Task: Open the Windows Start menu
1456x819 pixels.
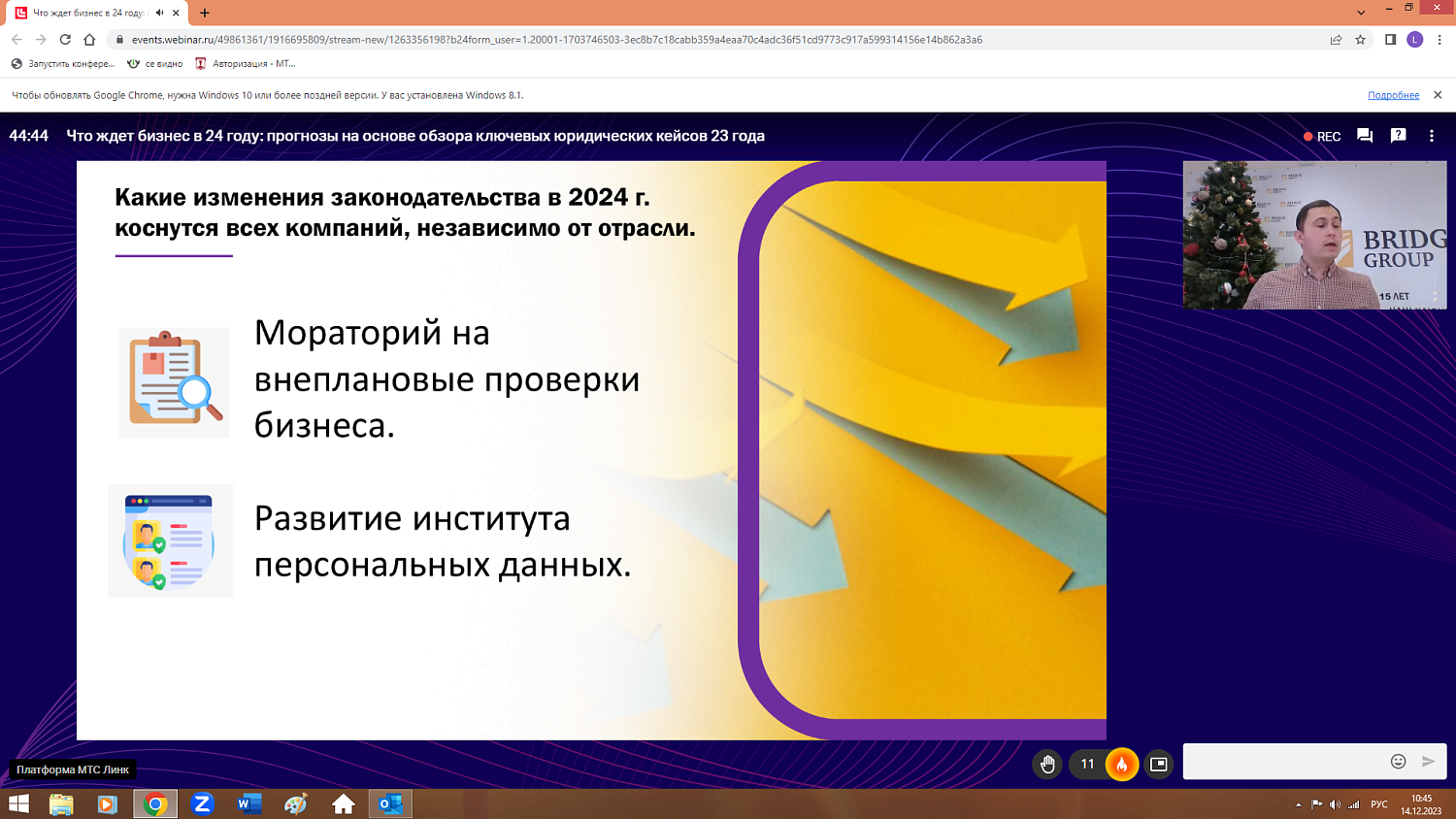Action: [x=18, y=803]
